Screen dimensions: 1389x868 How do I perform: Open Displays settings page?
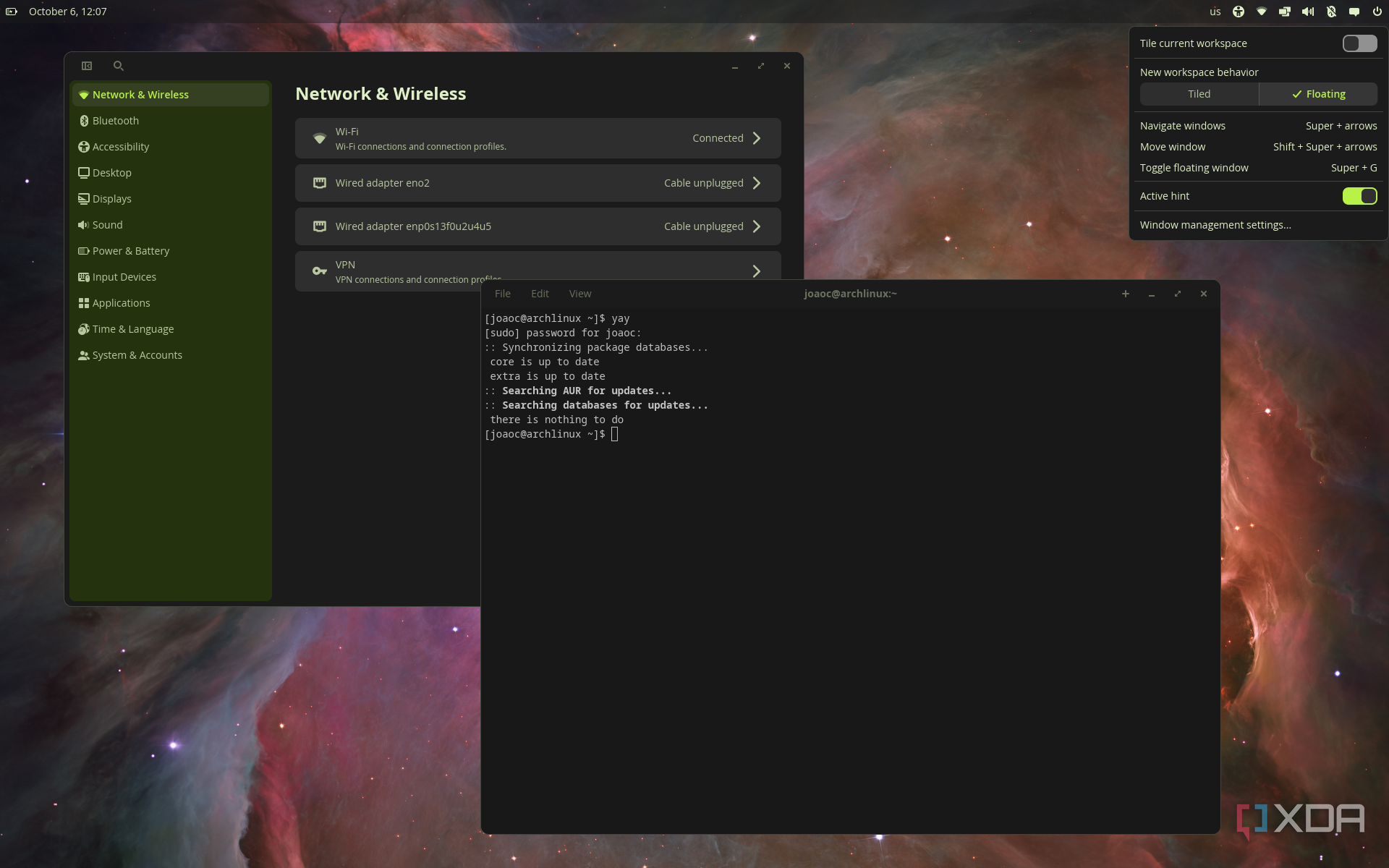171,199
